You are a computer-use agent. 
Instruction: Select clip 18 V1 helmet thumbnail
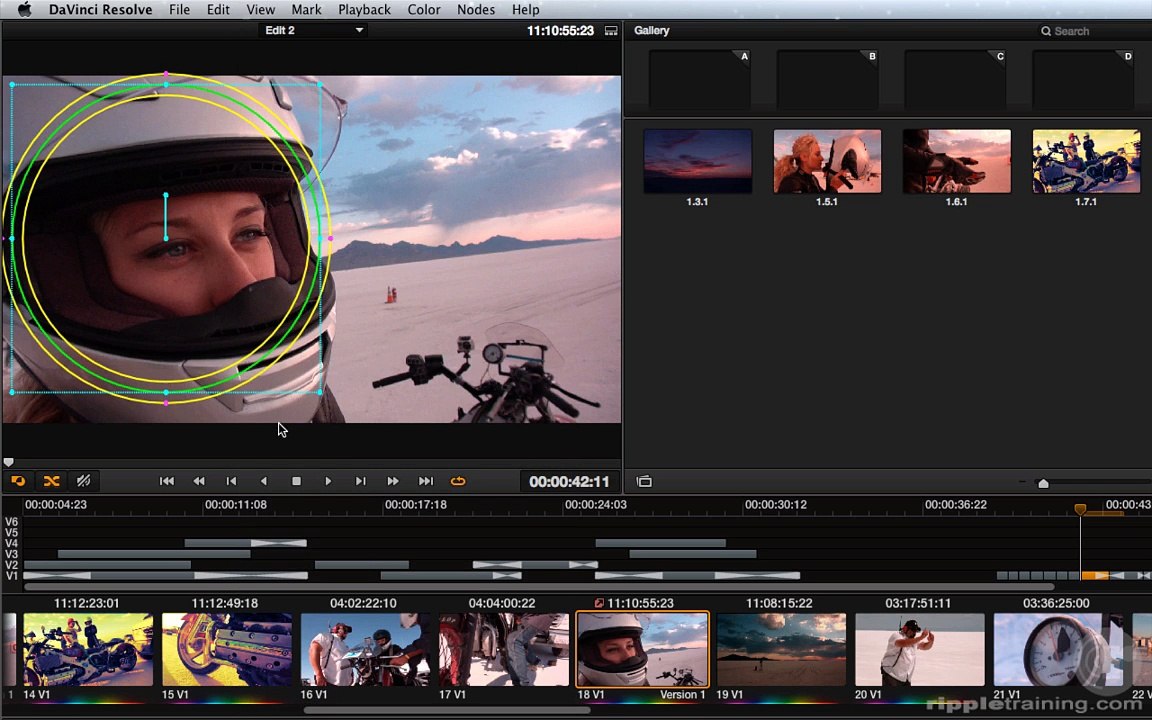click(x=642, y=650)
